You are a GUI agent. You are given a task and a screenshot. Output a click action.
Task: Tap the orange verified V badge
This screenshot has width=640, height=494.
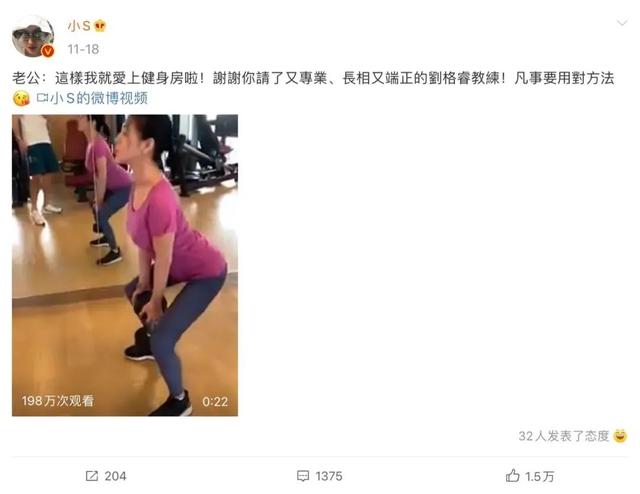coord(48,51)
